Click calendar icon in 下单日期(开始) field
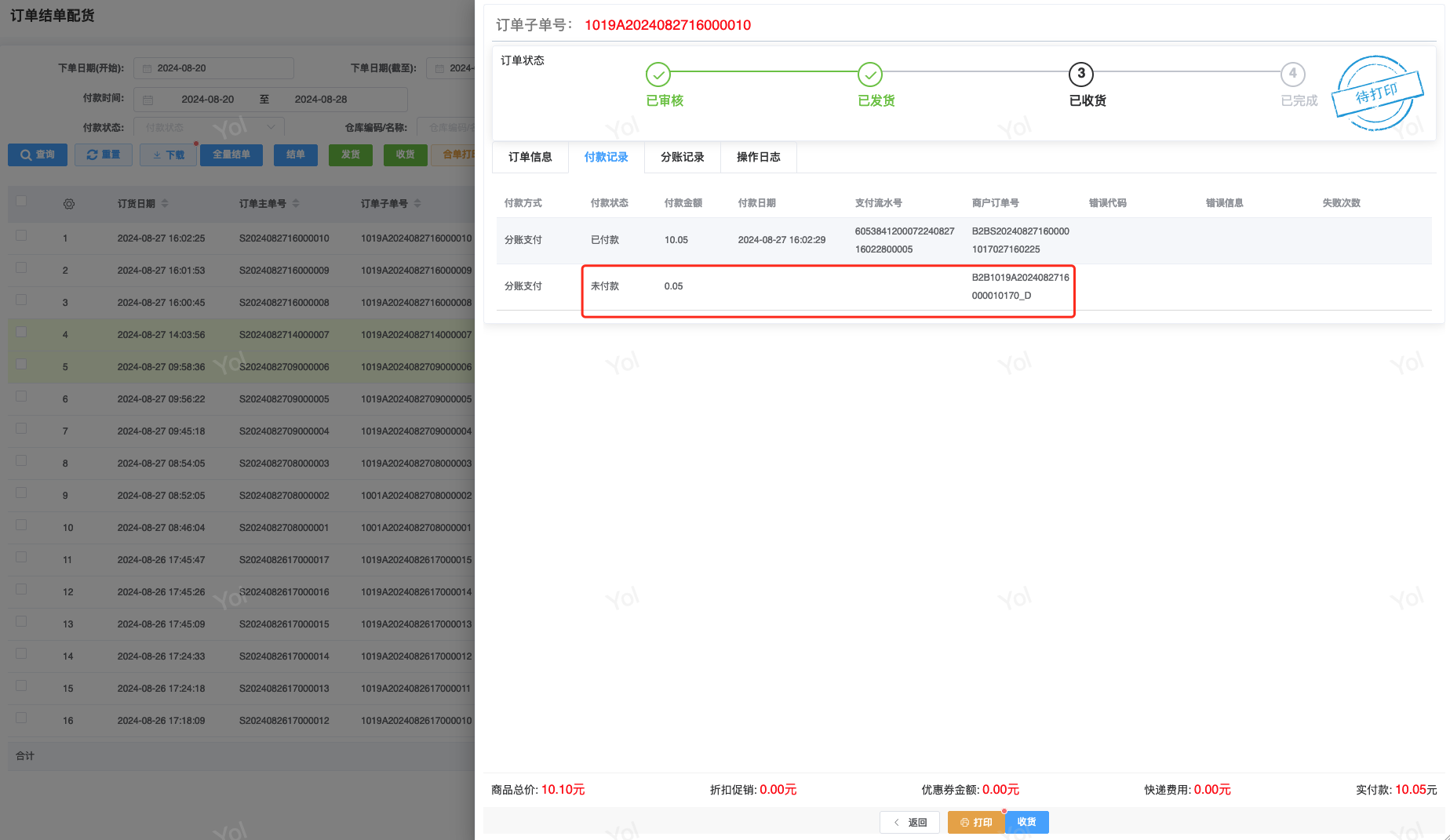The image size is (1450, 840). (148, 68)
